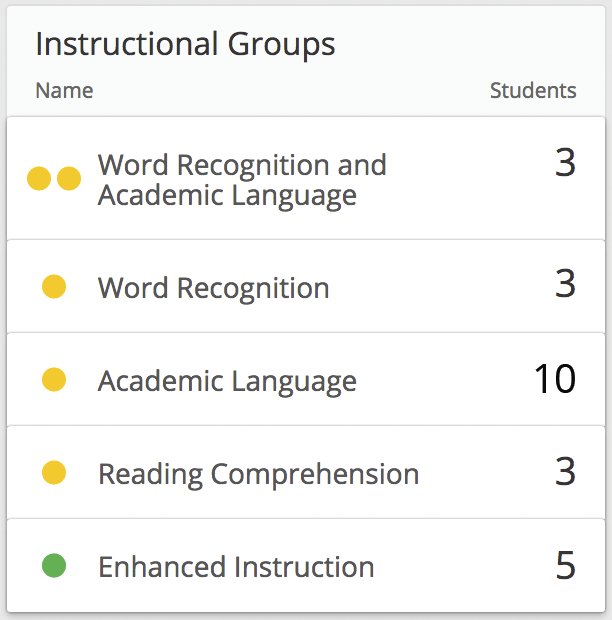Click the yellow dot next to Reading Comprehension

[54, 473]
